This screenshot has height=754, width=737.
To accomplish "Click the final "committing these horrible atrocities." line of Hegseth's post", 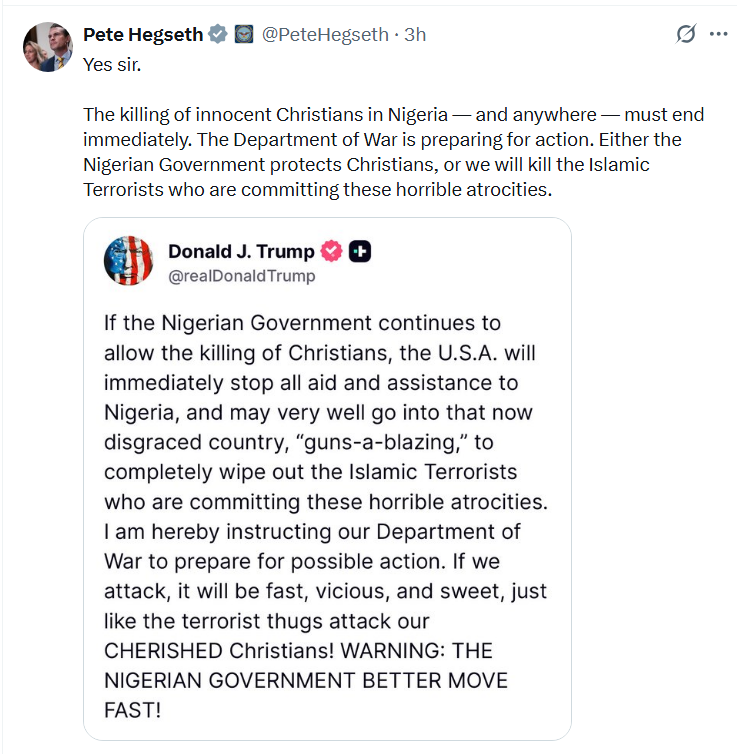I will 318,189.
